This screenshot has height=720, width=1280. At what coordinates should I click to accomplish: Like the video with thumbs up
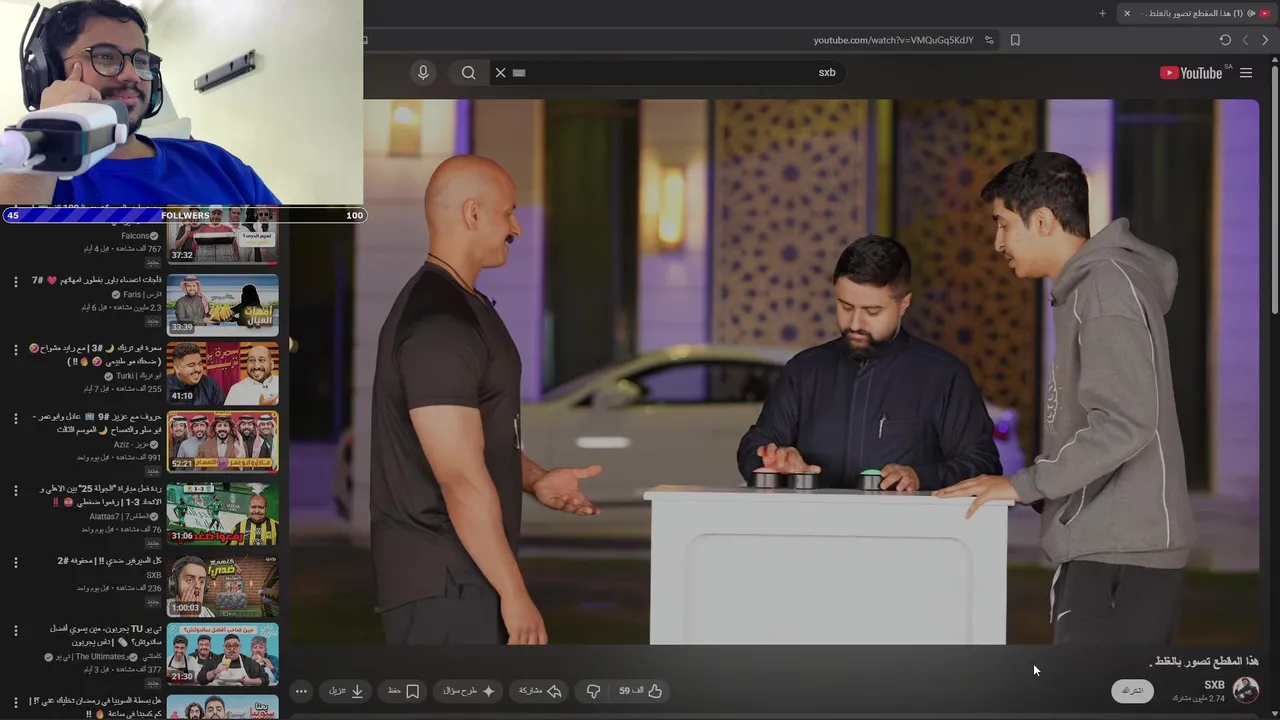tap(641, 691)
